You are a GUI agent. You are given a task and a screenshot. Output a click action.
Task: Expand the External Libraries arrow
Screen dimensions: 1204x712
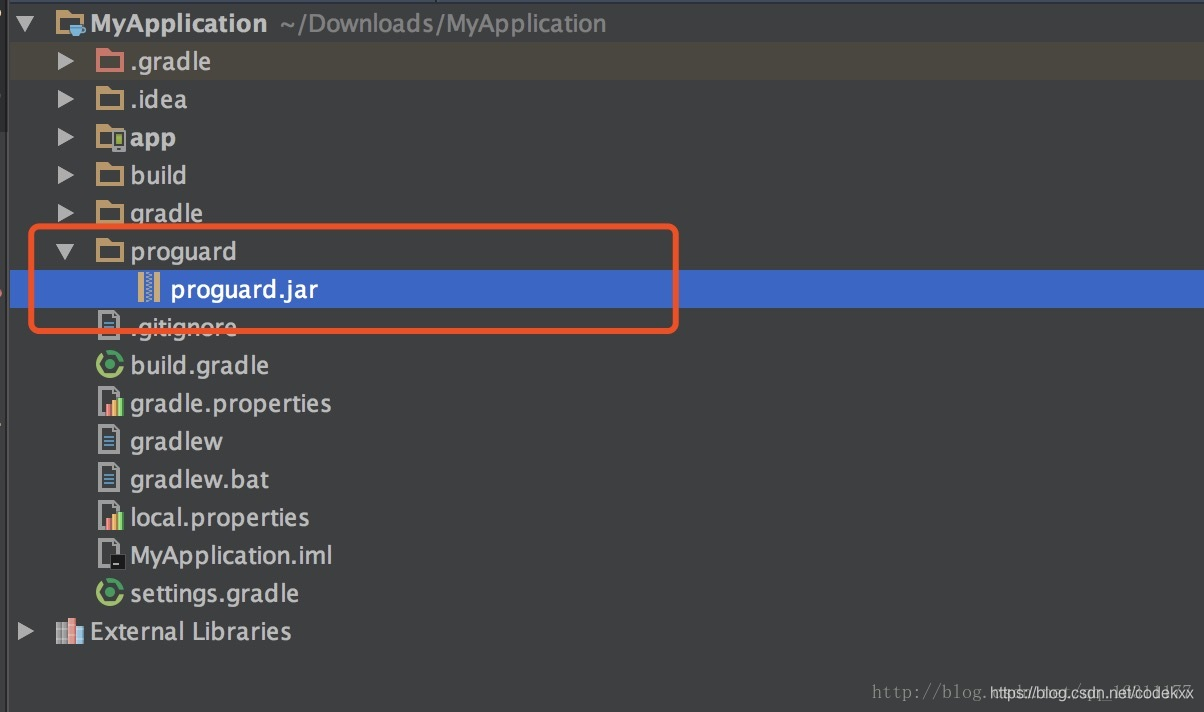[x=26, y=632]
